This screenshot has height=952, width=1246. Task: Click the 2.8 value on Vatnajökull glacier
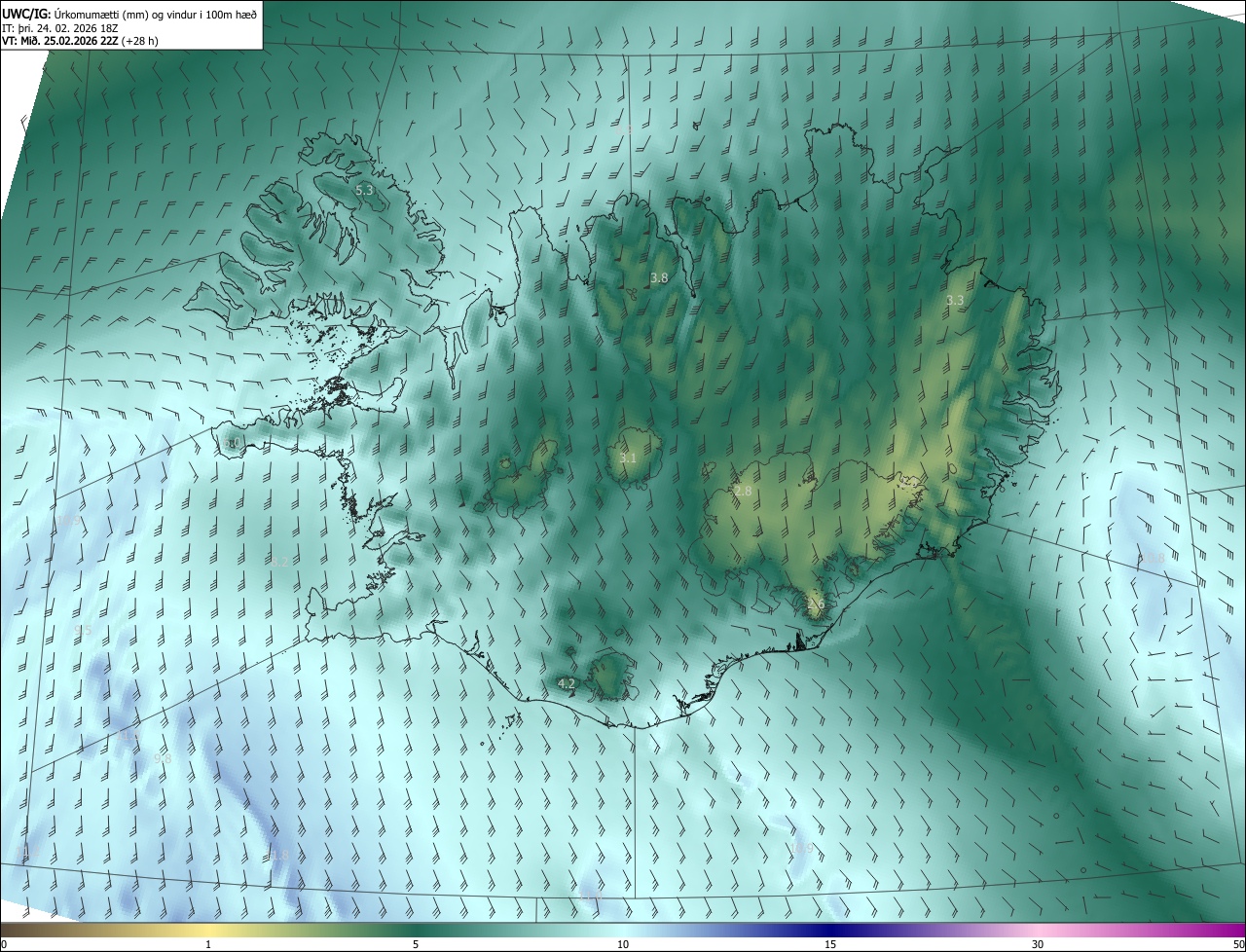tap(743, 492)
